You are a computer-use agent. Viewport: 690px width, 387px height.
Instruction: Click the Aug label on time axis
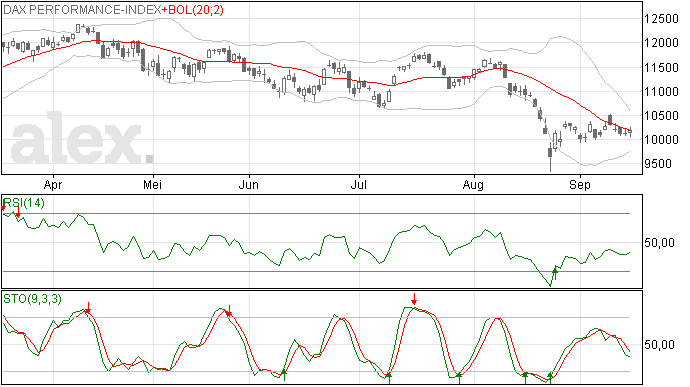[x=473, y=184]
